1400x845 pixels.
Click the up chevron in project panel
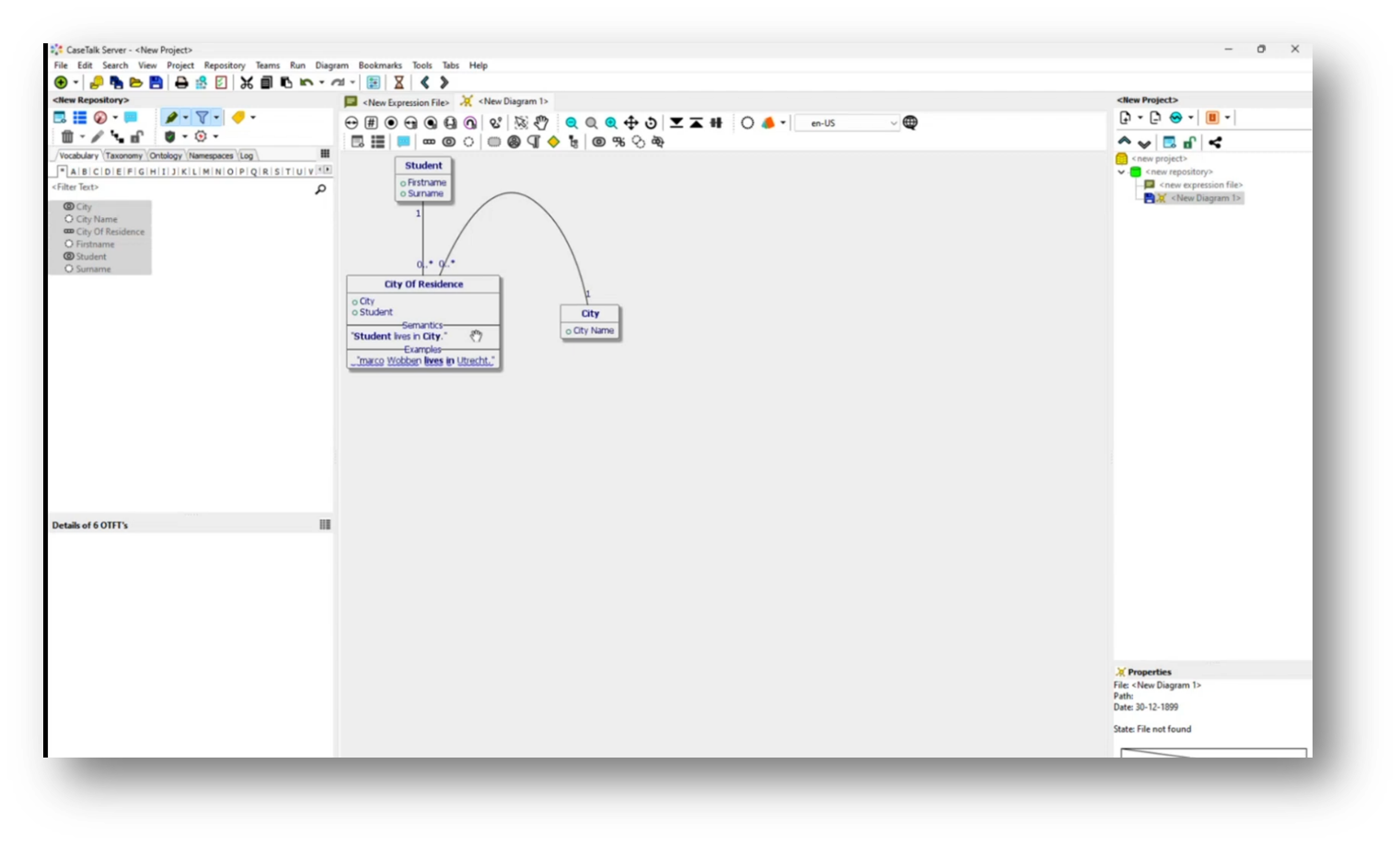(1124, 142)
